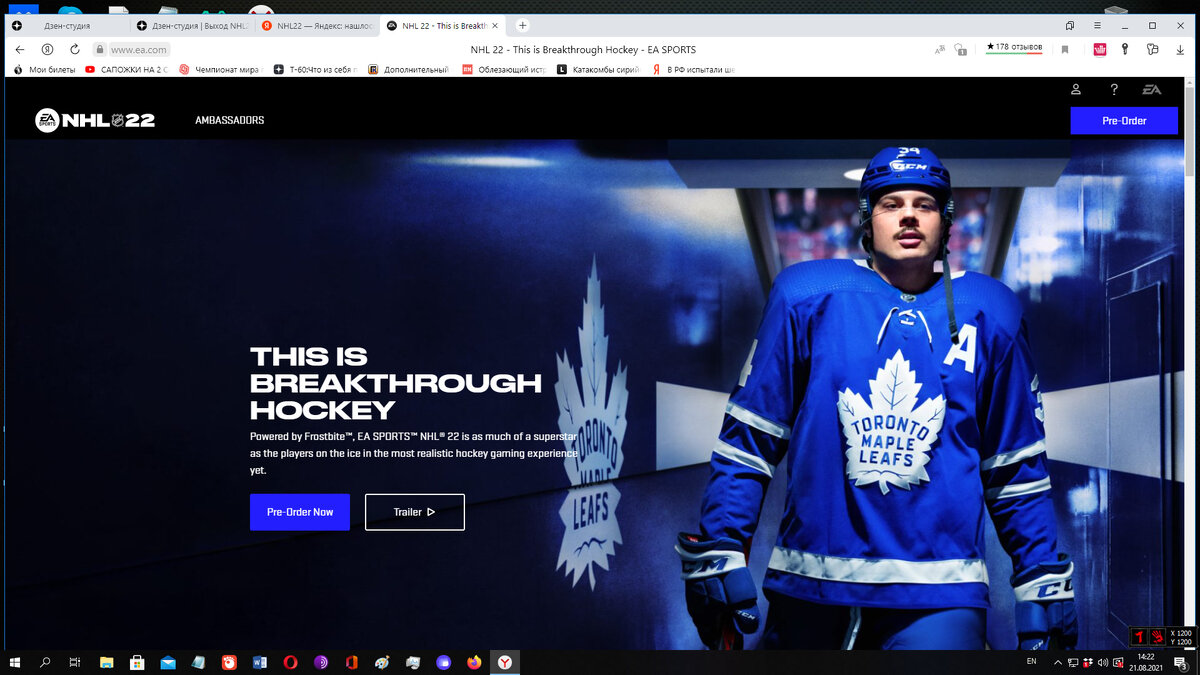Screen dimensions: 1200x675
Task: Close the NHL 22 EA Sports tab
Action: point(497,25)
